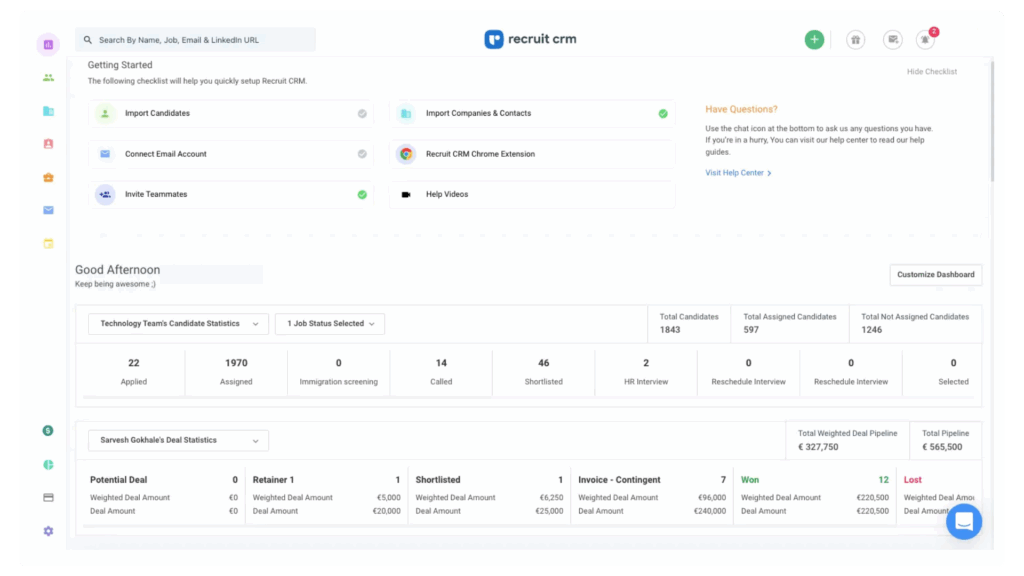The image size is (1024, 576).
Task: Open the Technology Team's Candidate Statistics dropdown
Action: (x=177, y=323)
